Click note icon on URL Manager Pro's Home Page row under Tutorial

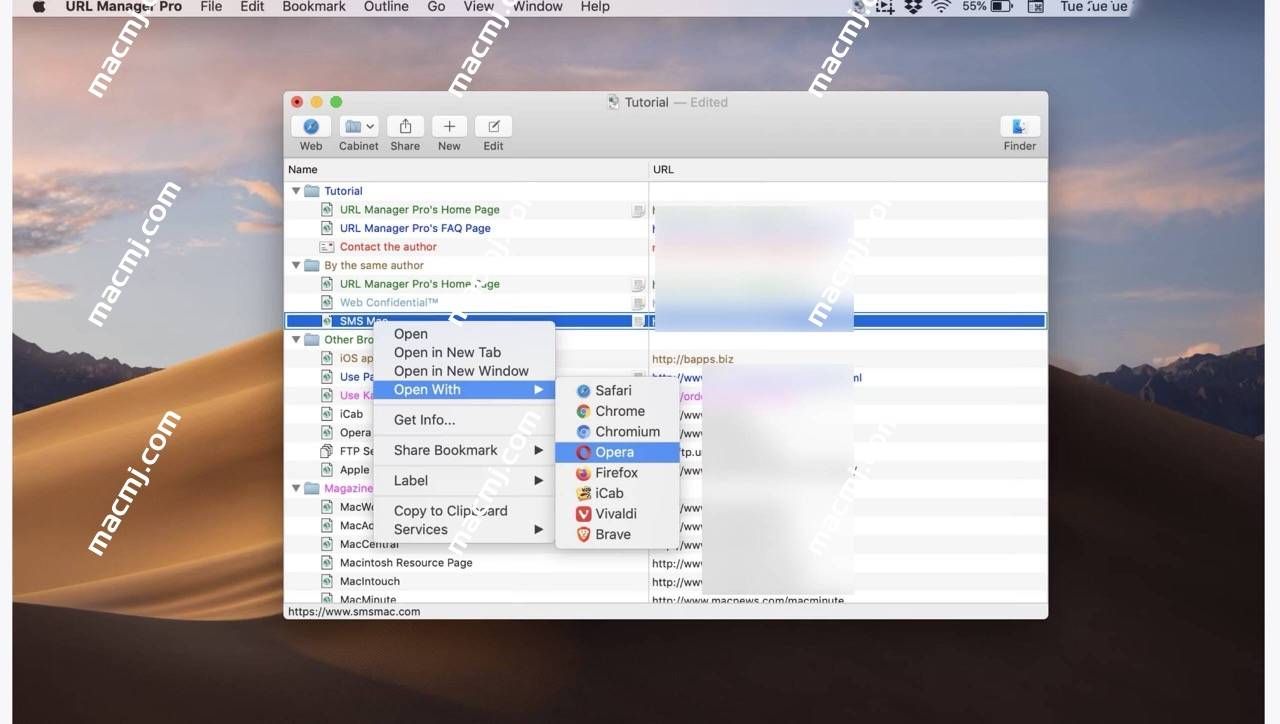pyautogui.click(x=638, y=210)
